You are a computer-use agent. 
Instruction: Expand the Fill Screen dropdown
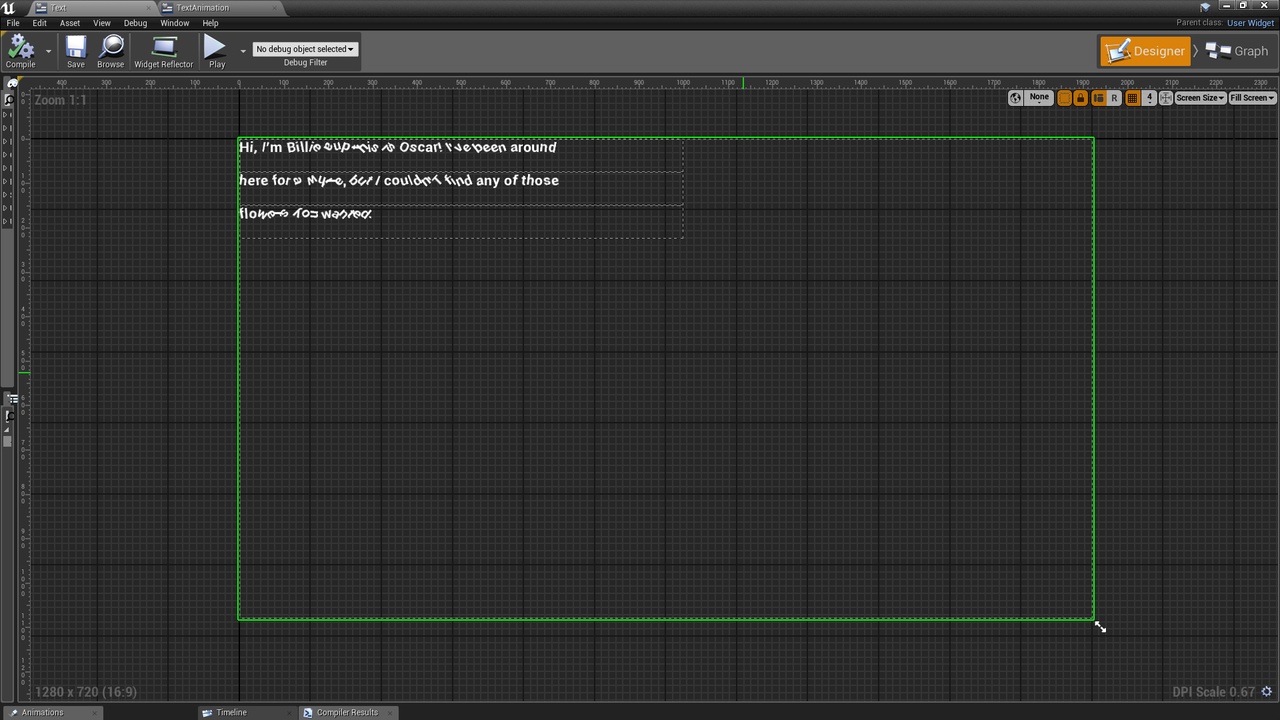coord(1252,98)
